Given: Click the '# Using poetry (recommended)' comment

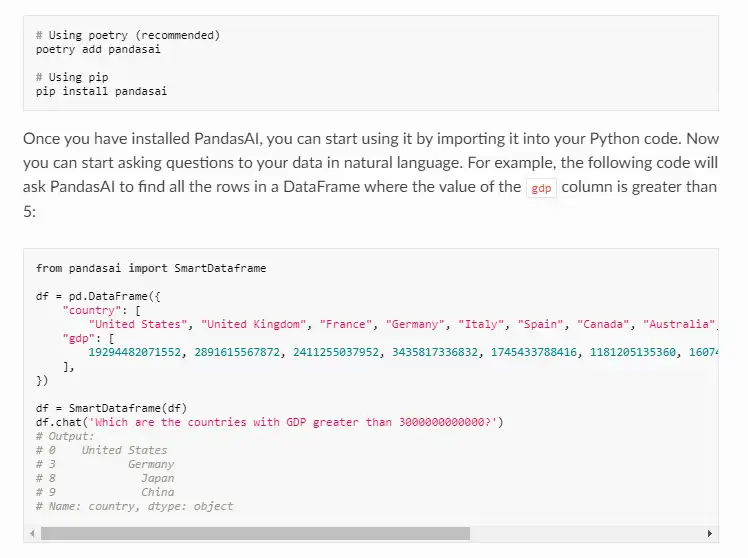Looking at the screenshot, I should 128,35.
